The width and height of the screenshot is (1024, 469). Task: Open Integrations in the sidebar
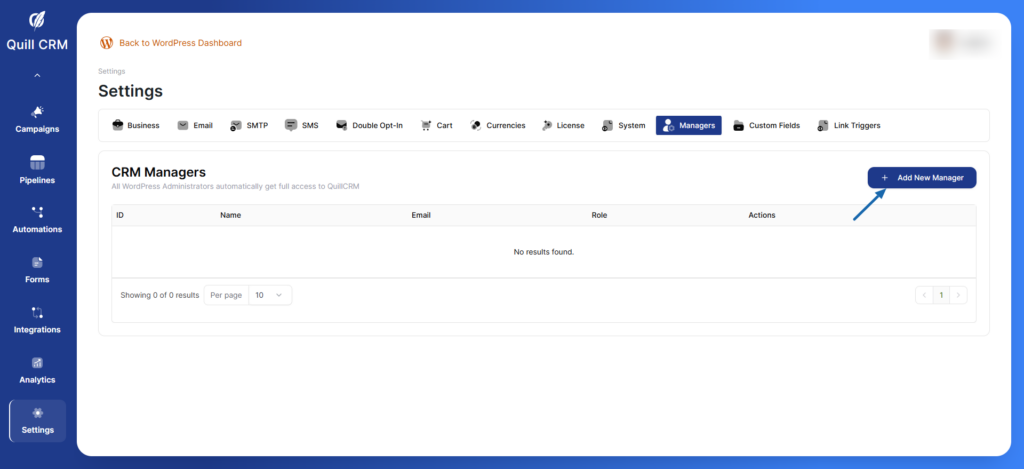point(37,313)
